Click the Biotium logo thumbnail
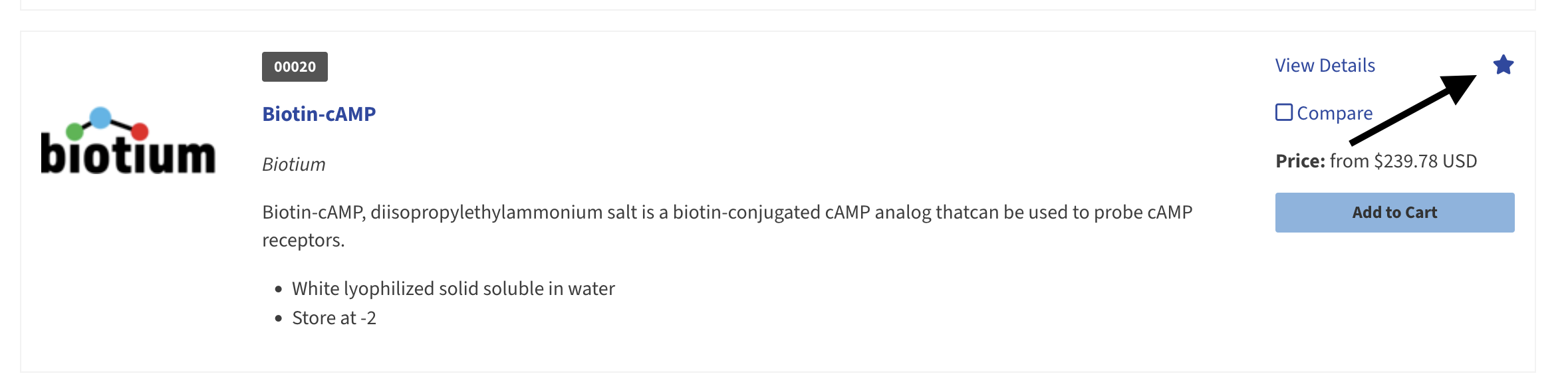The height and width of the screenshot is (392, 1568). (x=128, y=140)
